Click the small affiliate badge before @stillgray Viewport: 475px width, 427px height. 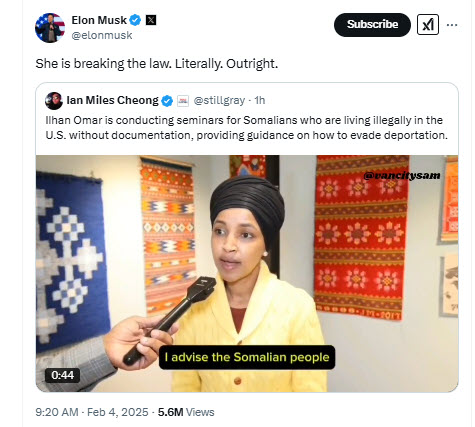[x=183, y=101]
